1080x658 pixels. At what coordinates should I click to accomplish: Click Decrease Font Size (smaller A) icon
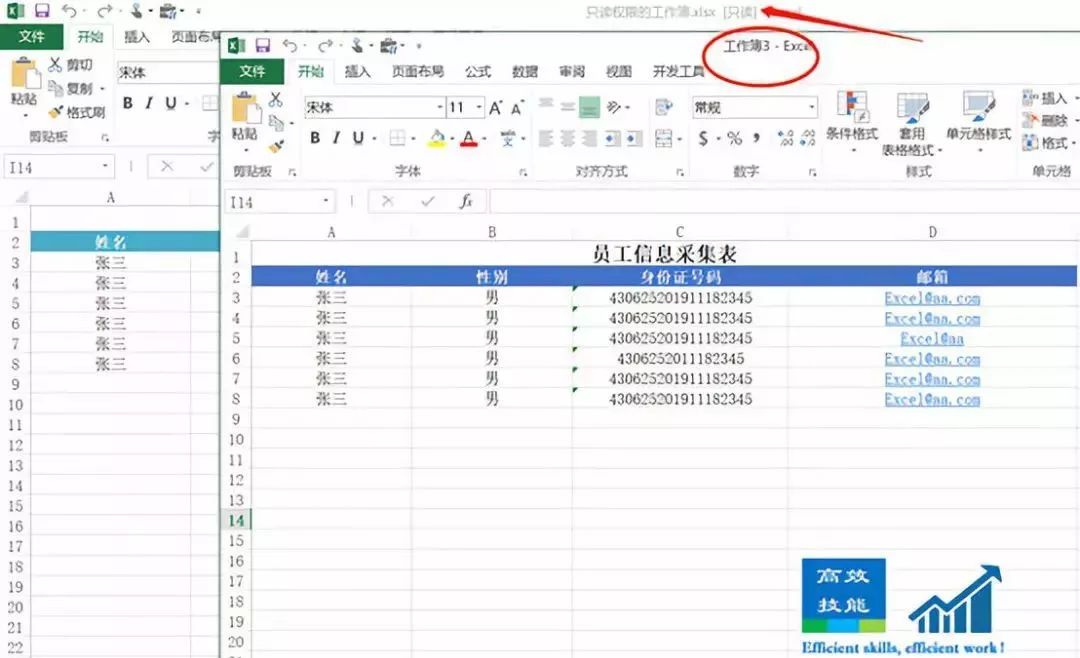517,107
